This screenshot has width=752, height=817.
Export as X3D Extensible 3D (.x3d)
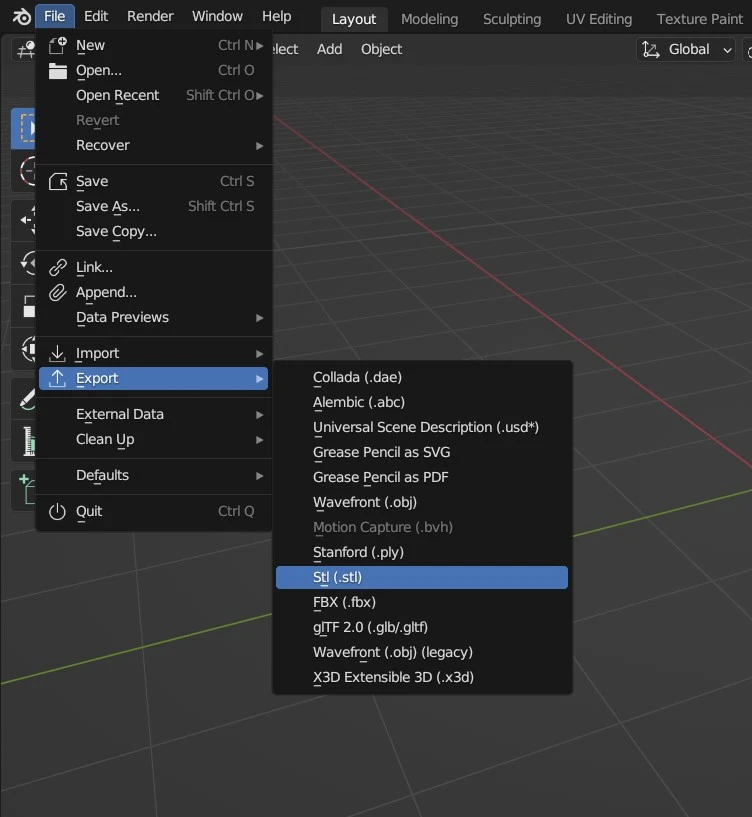tap(422, 677)
